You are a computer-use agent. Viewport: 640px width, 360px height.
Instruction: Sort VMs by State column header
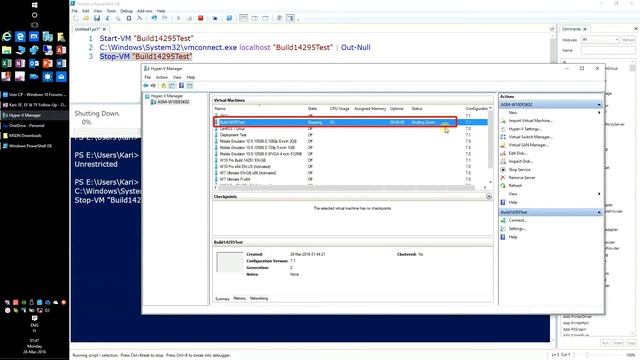click(x=312, y=109)
